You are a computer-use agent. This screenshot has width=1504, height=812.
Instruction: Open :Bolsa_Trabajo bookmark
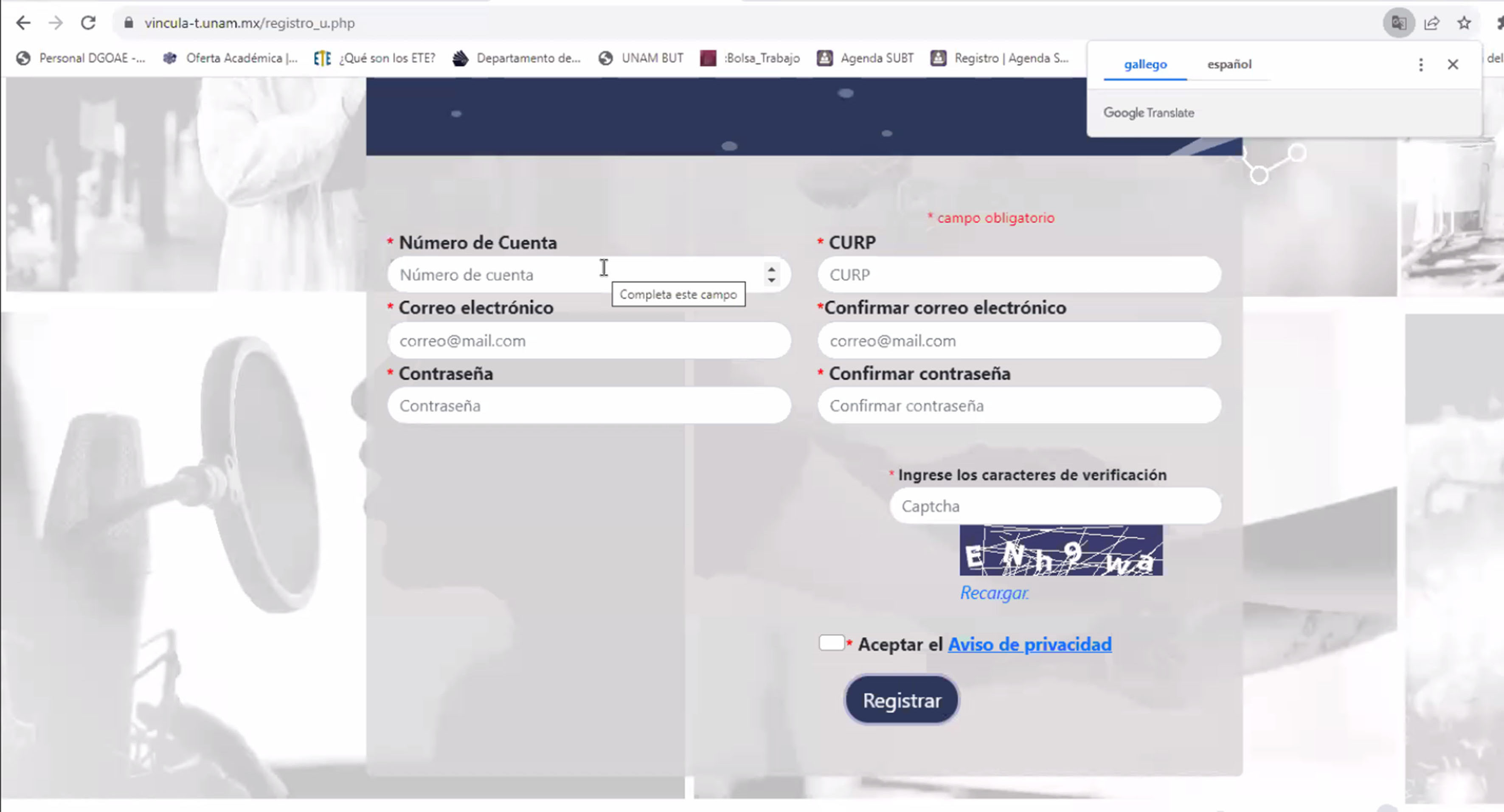click(750, 58)
